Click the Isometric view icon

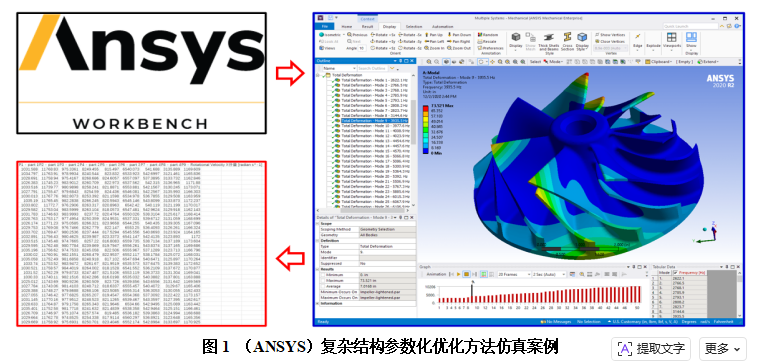point(321,35)
